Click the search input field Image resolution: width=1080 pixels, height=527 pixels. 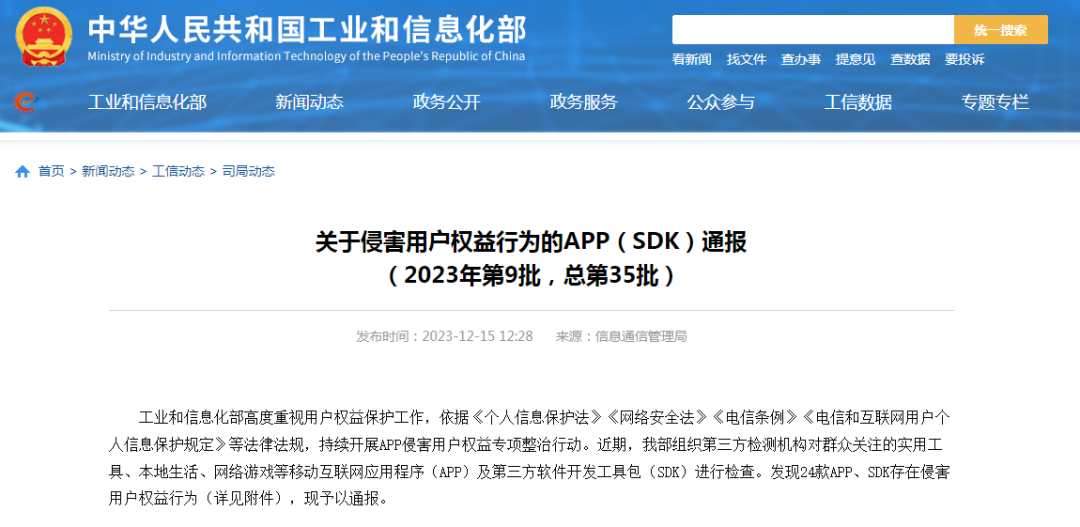click(812, 30)
